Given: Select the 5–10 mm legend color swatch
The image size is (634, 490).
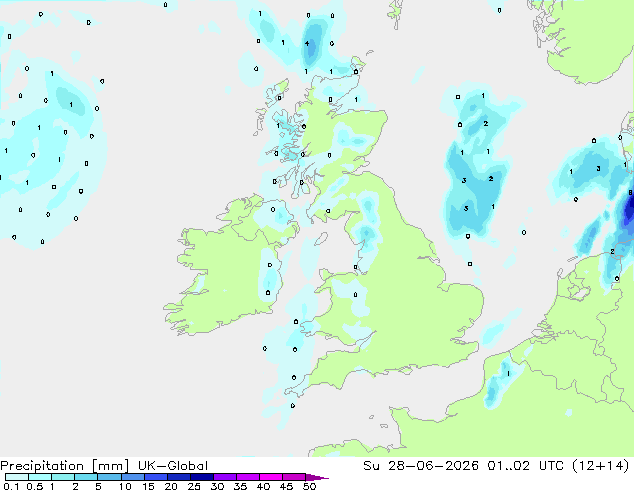Looking at the screenshot, I should tap(109, 477).
